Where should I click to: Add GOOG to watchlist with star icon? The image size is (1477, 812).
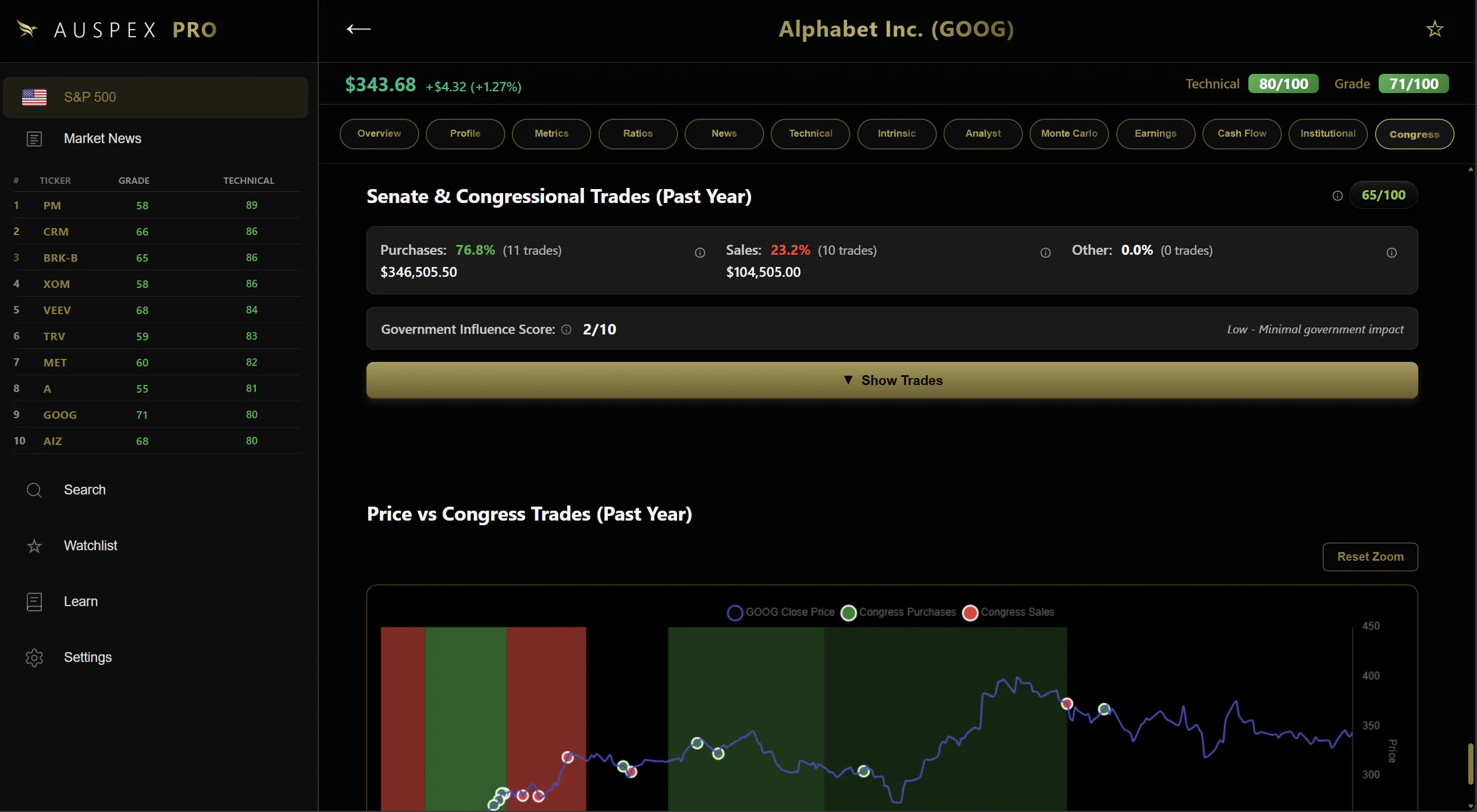(x=1435, y=29)
